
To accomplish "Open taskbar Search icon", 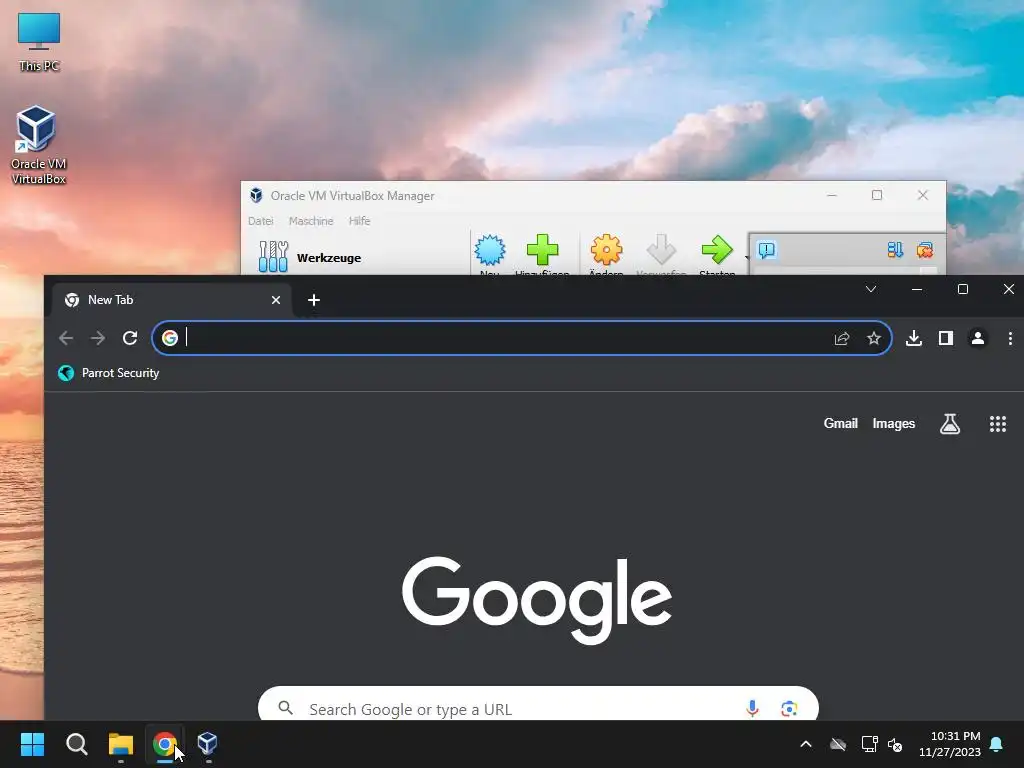I will [x=76, y=744].
